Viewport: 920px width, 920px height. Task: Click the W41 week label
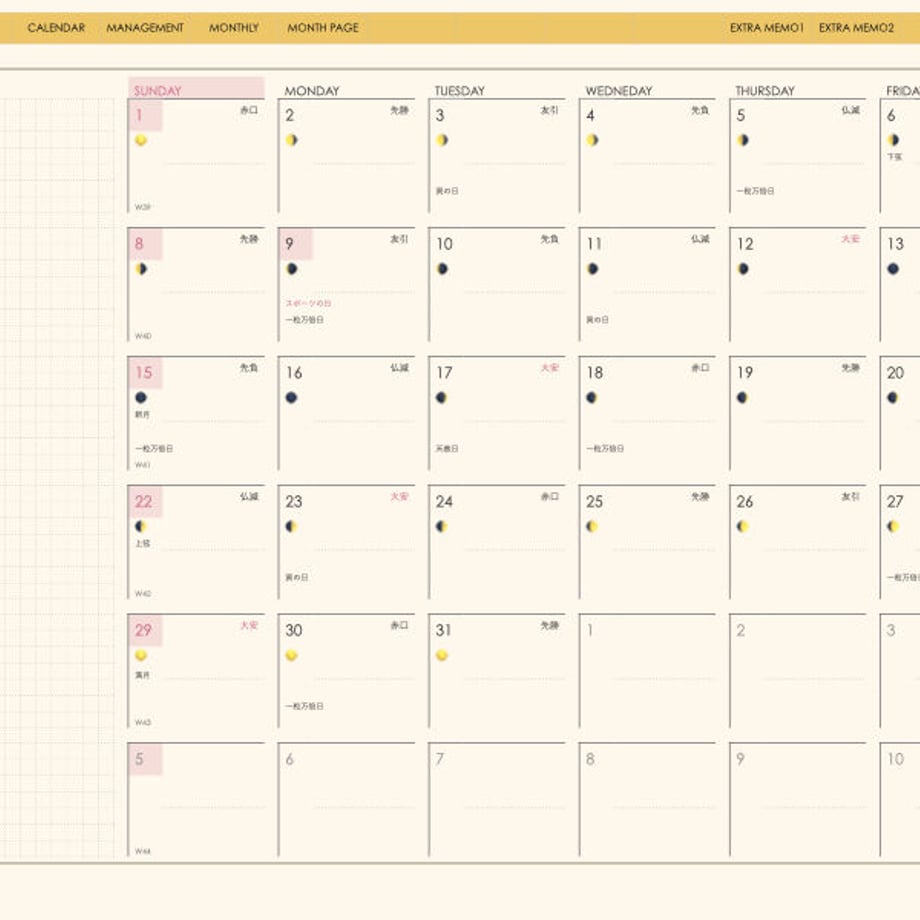[143, 465]
